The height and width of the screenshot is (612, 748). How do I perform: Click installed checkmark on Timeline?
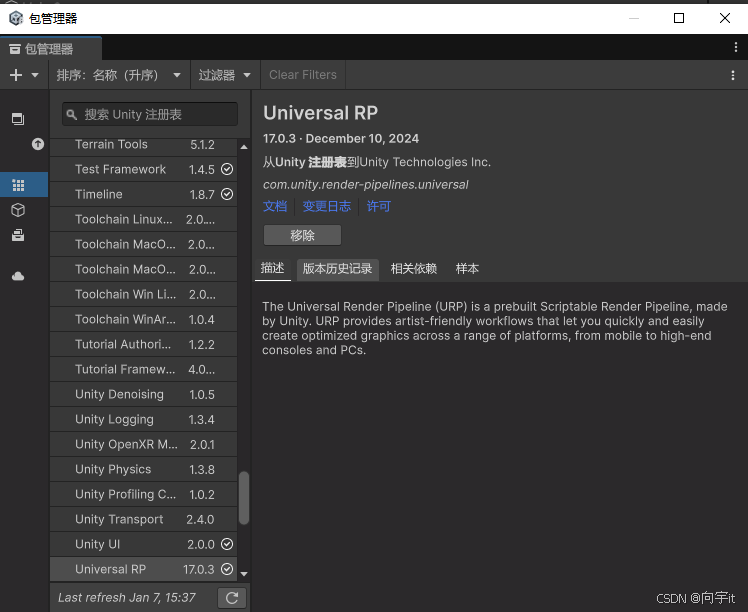coord(227,194)
